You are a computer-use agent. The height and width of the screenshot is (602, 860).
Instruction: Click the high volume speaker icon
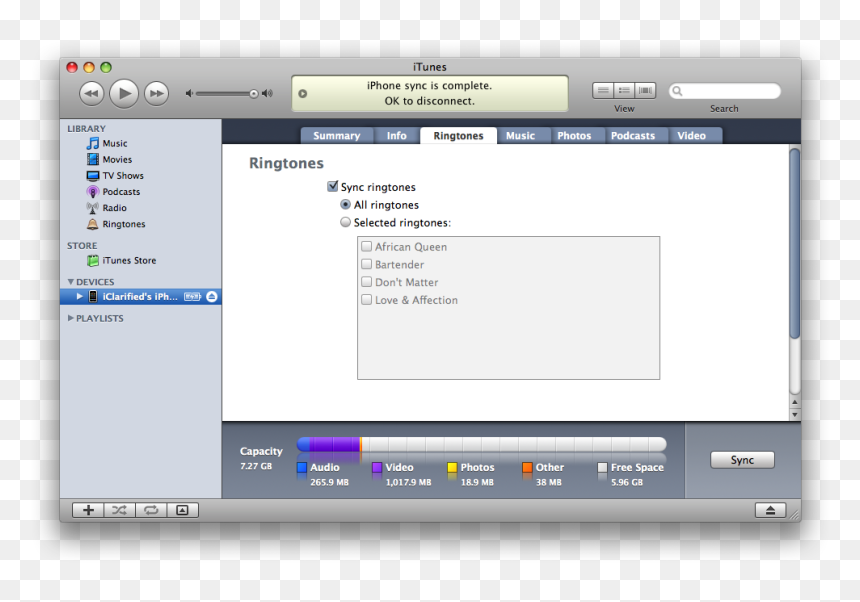[x=267, y=94]
